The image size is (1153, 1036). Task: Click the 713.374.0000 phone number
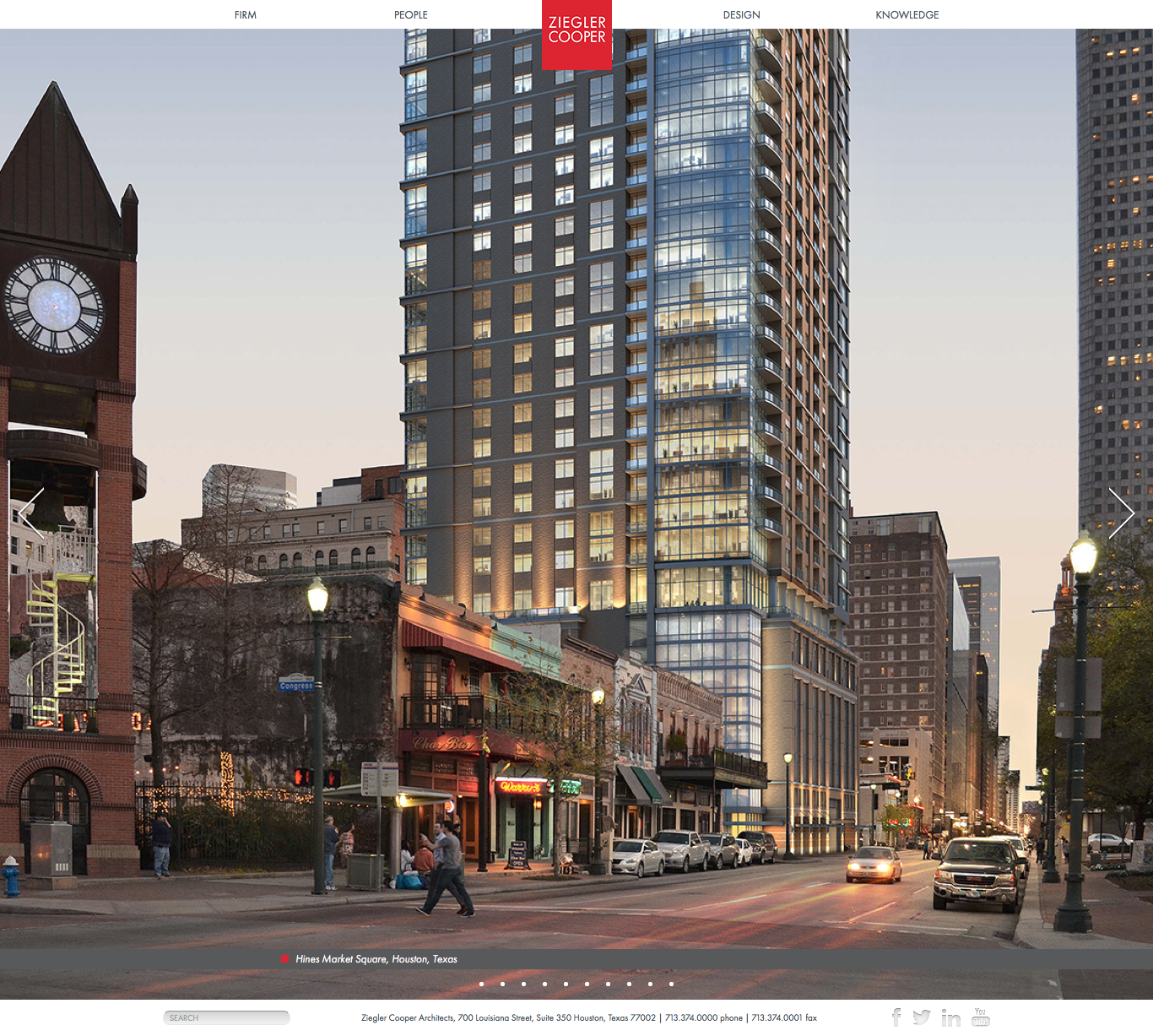(692, 1018)
